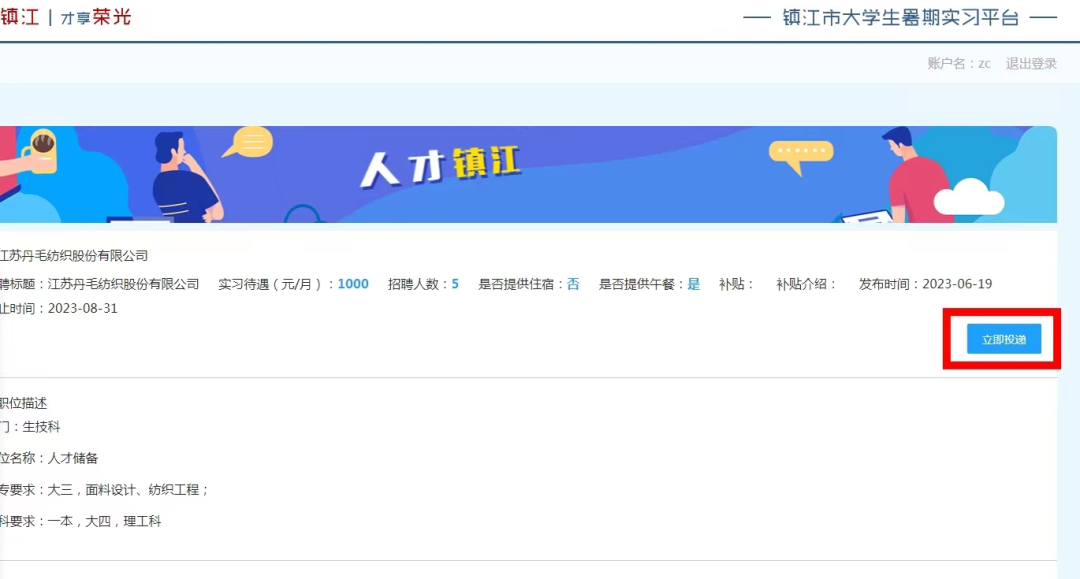Click the 是否提供午餐 value 是

click(694, 284)
